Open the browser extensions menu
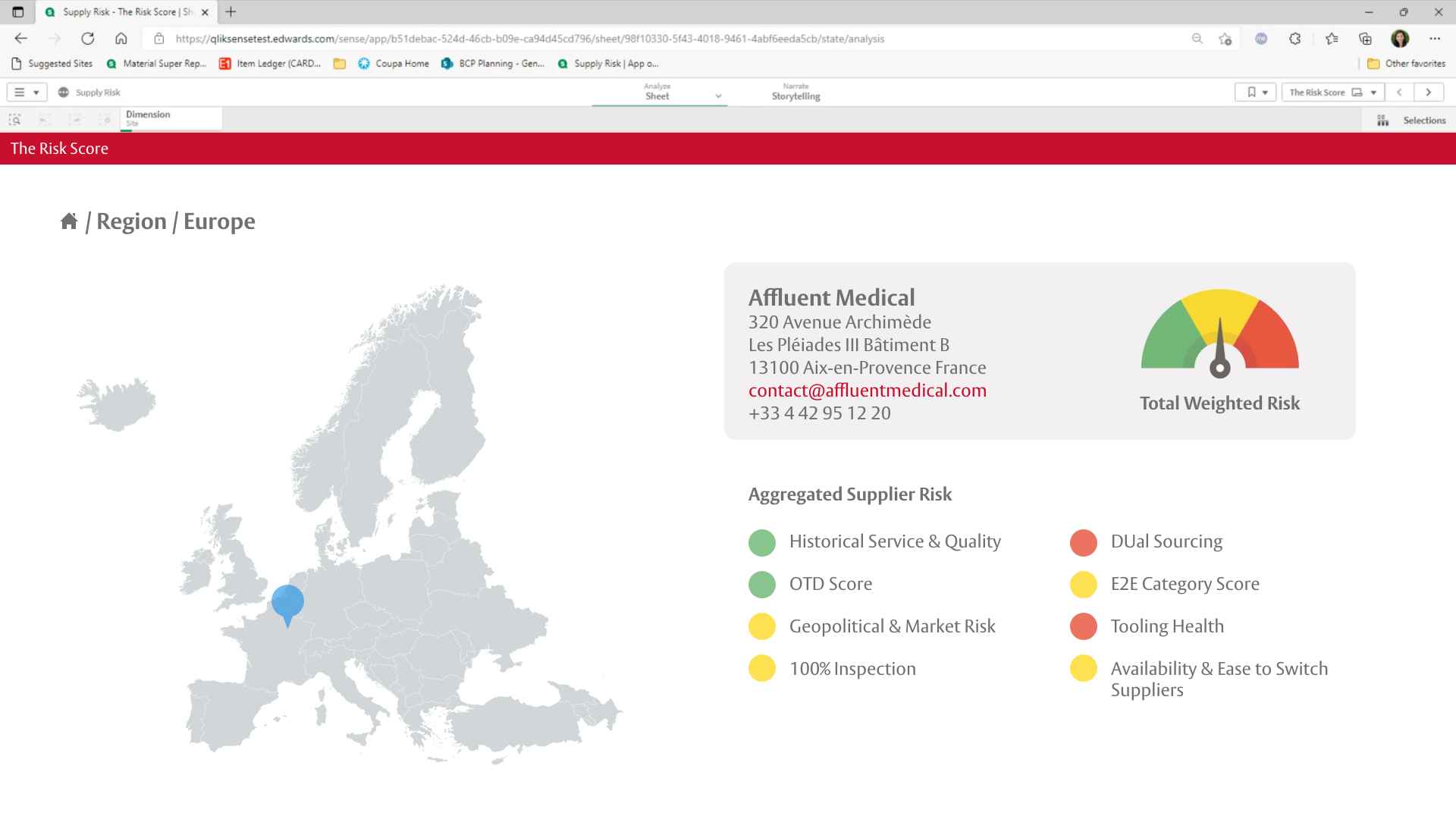This screenshot has width=1456, height=819. 1295,39
